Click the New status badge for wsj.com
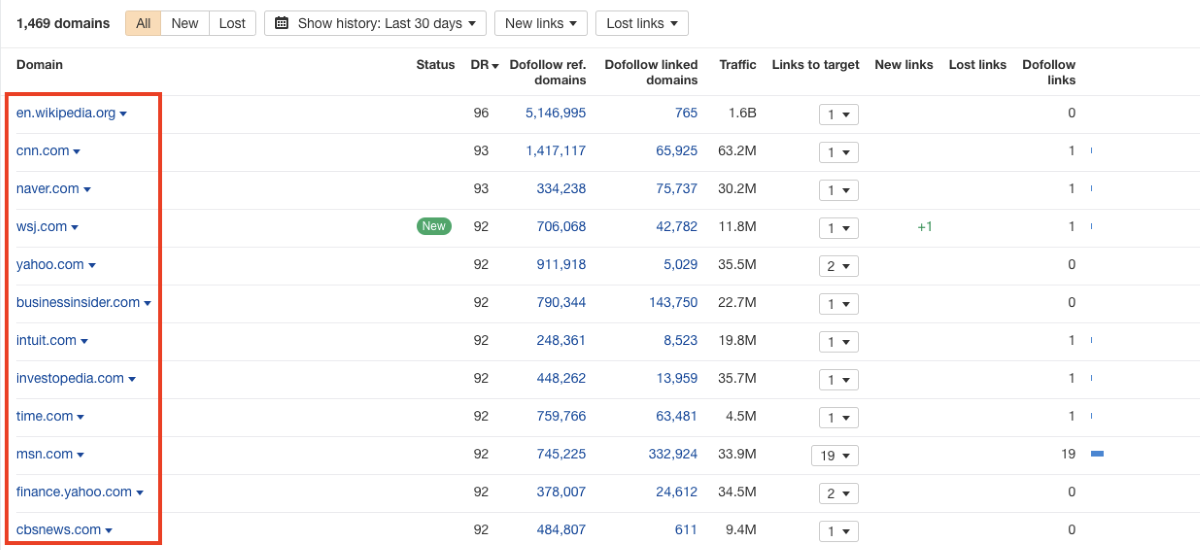The height and width of the screenshot is (550, 1200). pos(434,227)
